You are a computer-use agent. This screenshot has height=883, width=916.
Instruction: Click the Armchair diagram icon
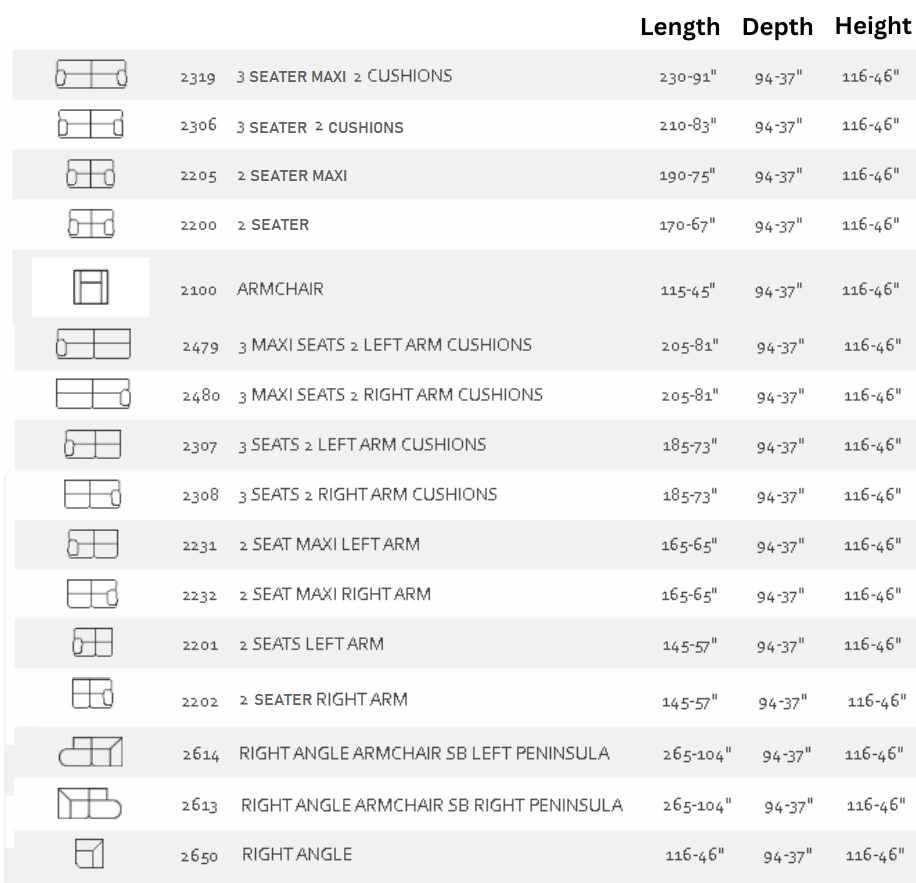[x=90, y=288]
